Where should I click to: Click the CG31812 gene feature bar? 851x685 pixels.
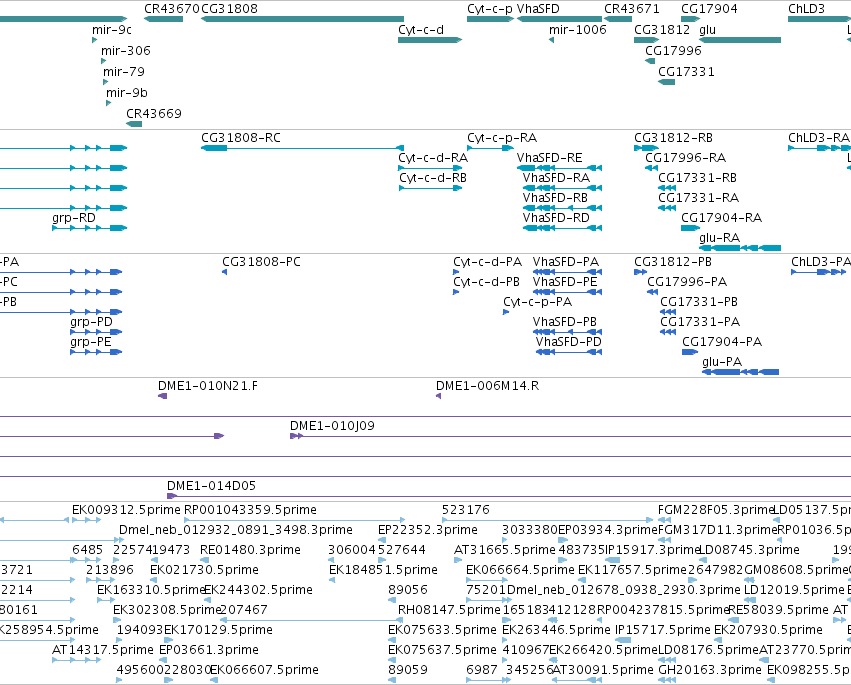click(x=646, y=40)
